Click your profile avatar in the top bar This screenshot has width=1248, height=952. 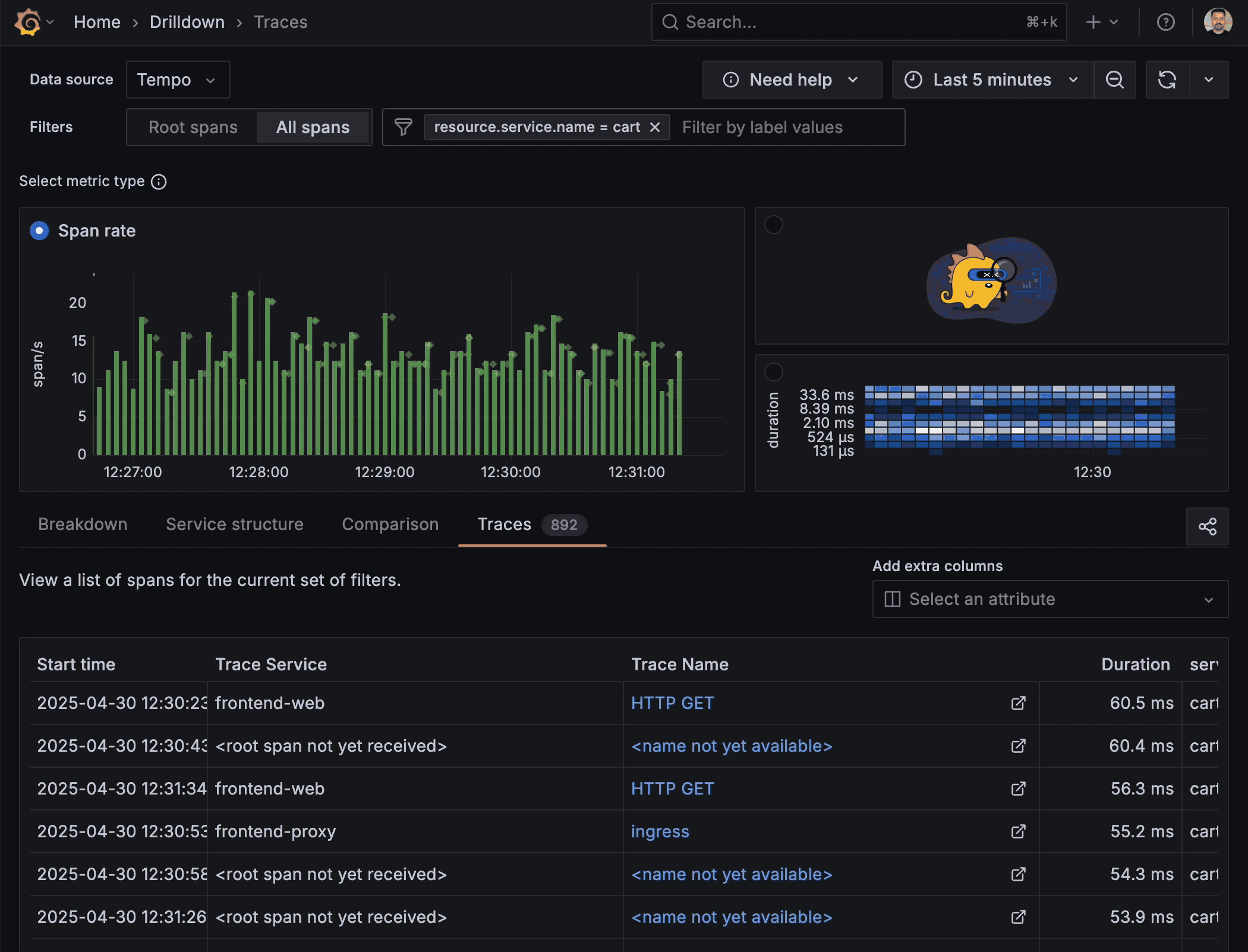pyautogui.click(x=1219, y=22)
